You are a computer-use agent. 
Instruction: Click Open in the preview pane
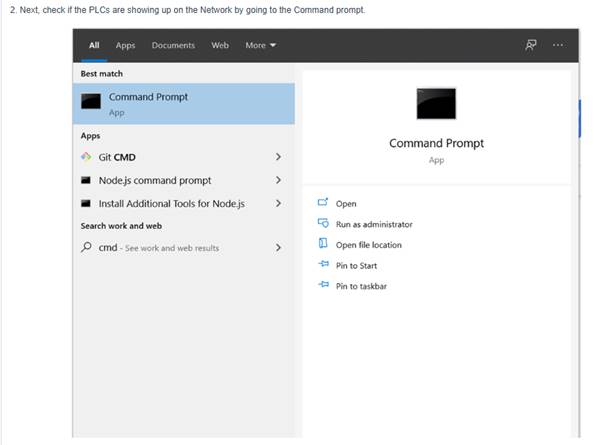click(346, 204)
